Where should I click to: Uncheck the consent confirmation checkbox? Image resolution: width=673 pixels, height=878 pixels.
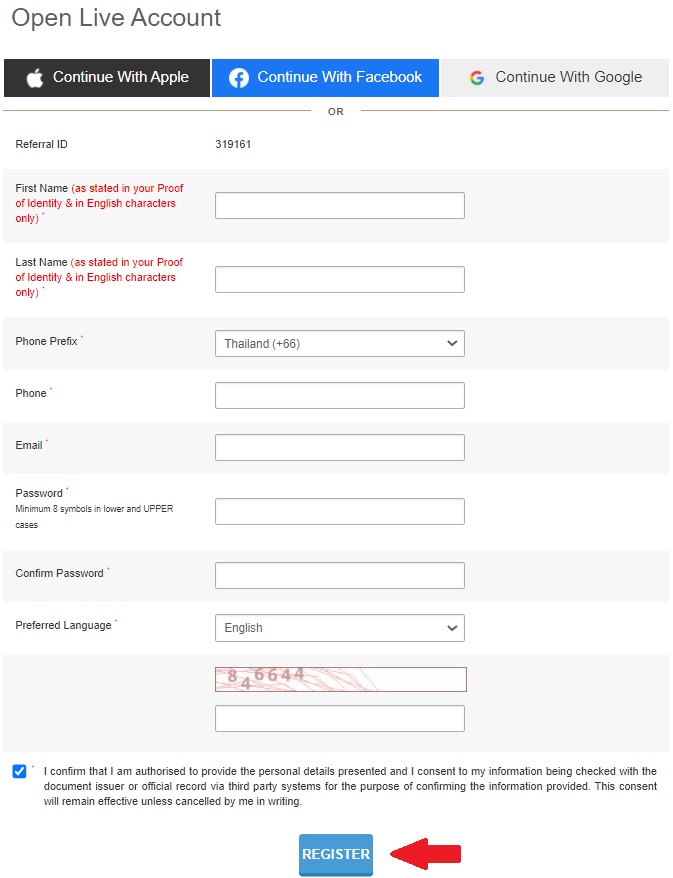pos(19,771)
